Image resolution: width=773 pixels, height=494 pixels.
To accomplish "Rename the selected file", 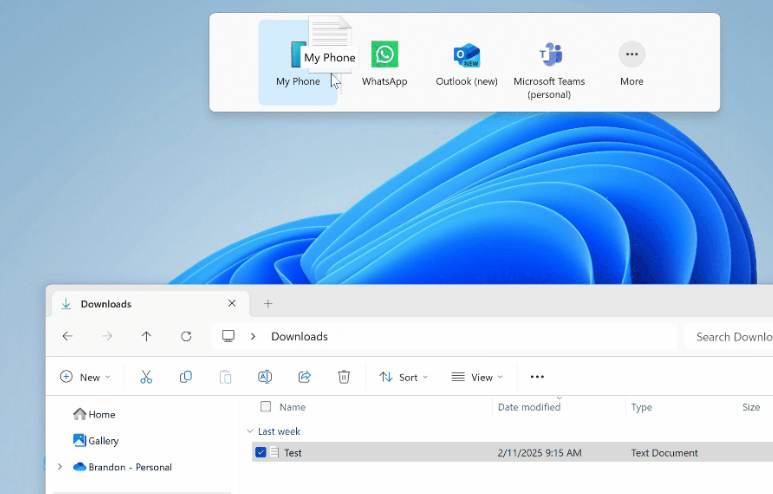I will point(265,377).
